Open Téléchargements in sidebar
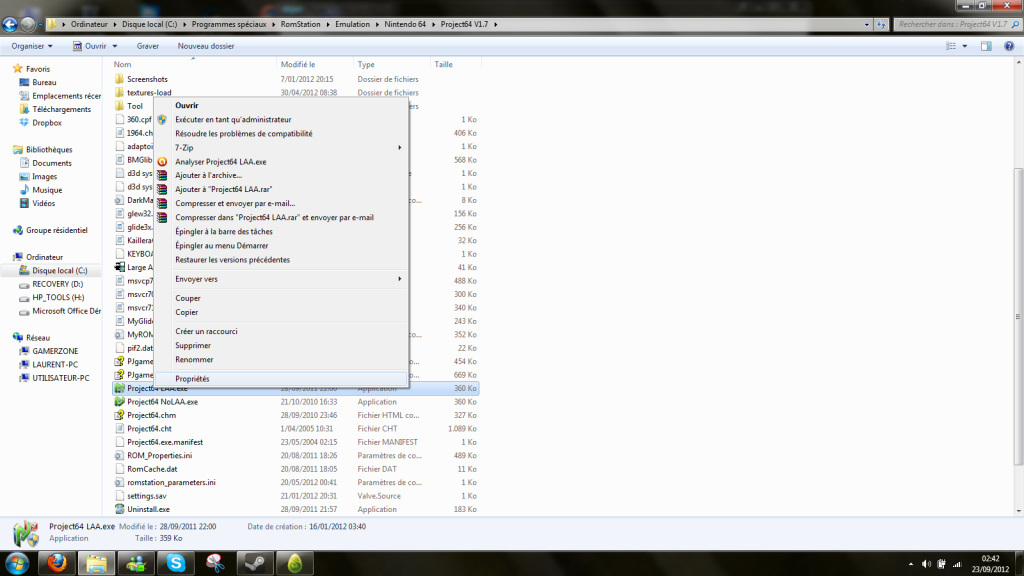 coord(61,109)
